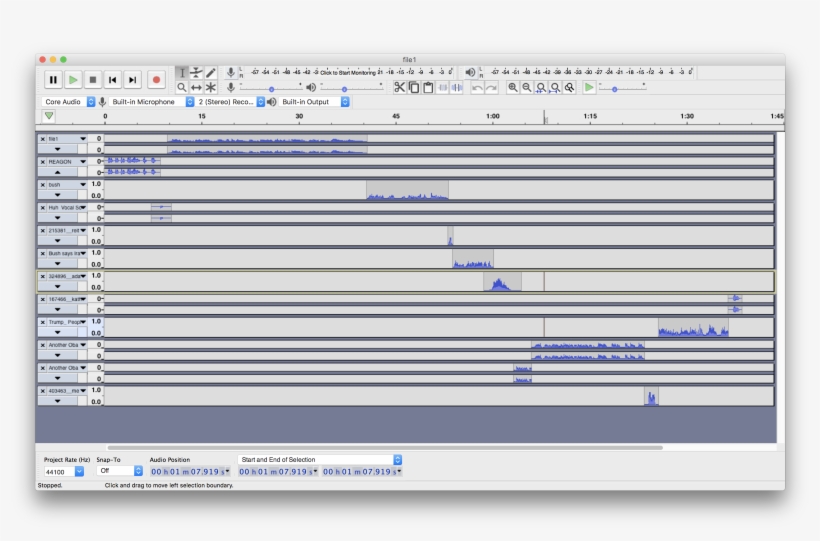
Task: Click the Redo arrow
Action: click(x=491, y=87)
